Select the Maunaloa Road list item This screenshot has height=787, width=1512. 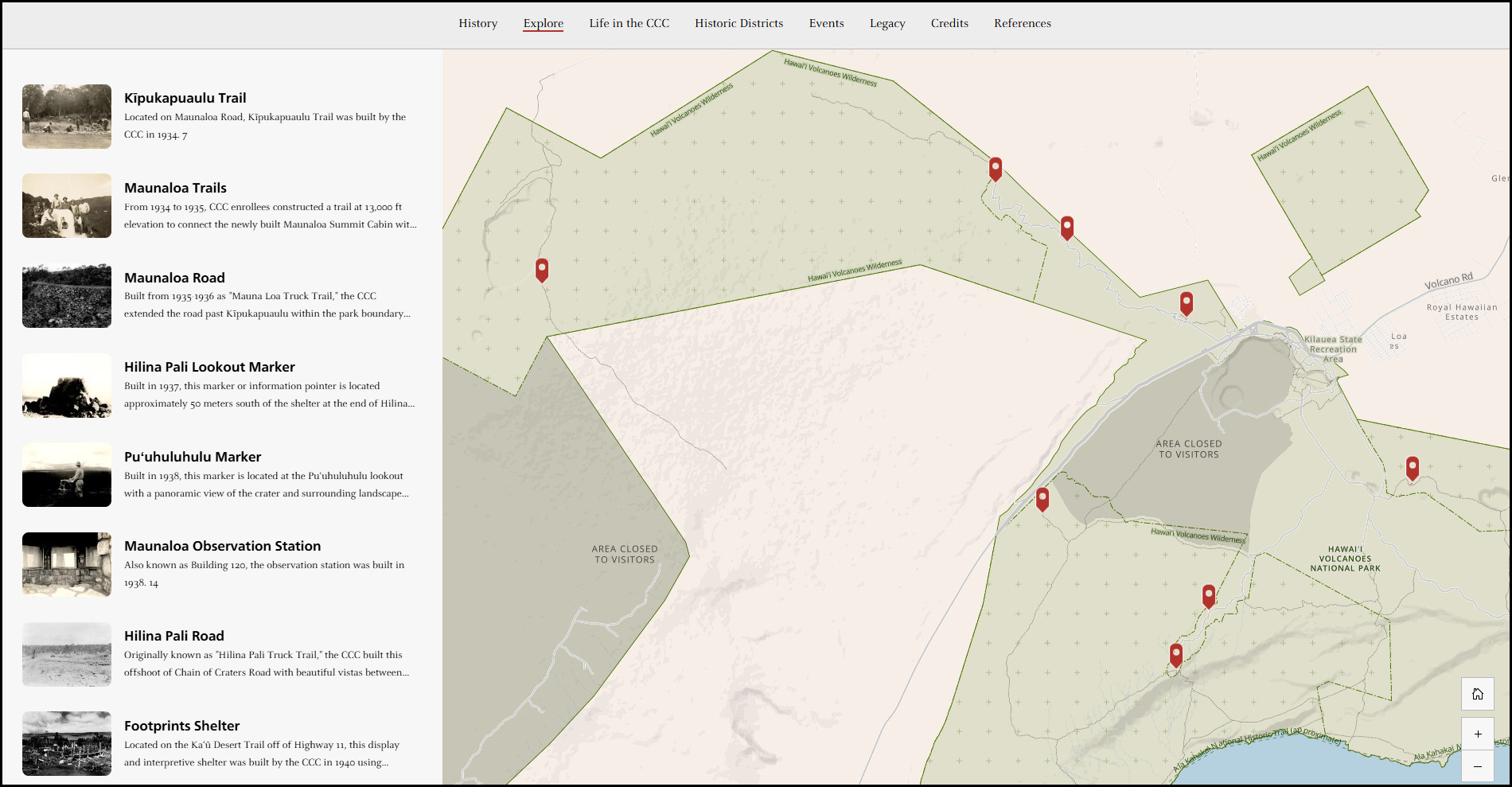click(x=174, y=278)
